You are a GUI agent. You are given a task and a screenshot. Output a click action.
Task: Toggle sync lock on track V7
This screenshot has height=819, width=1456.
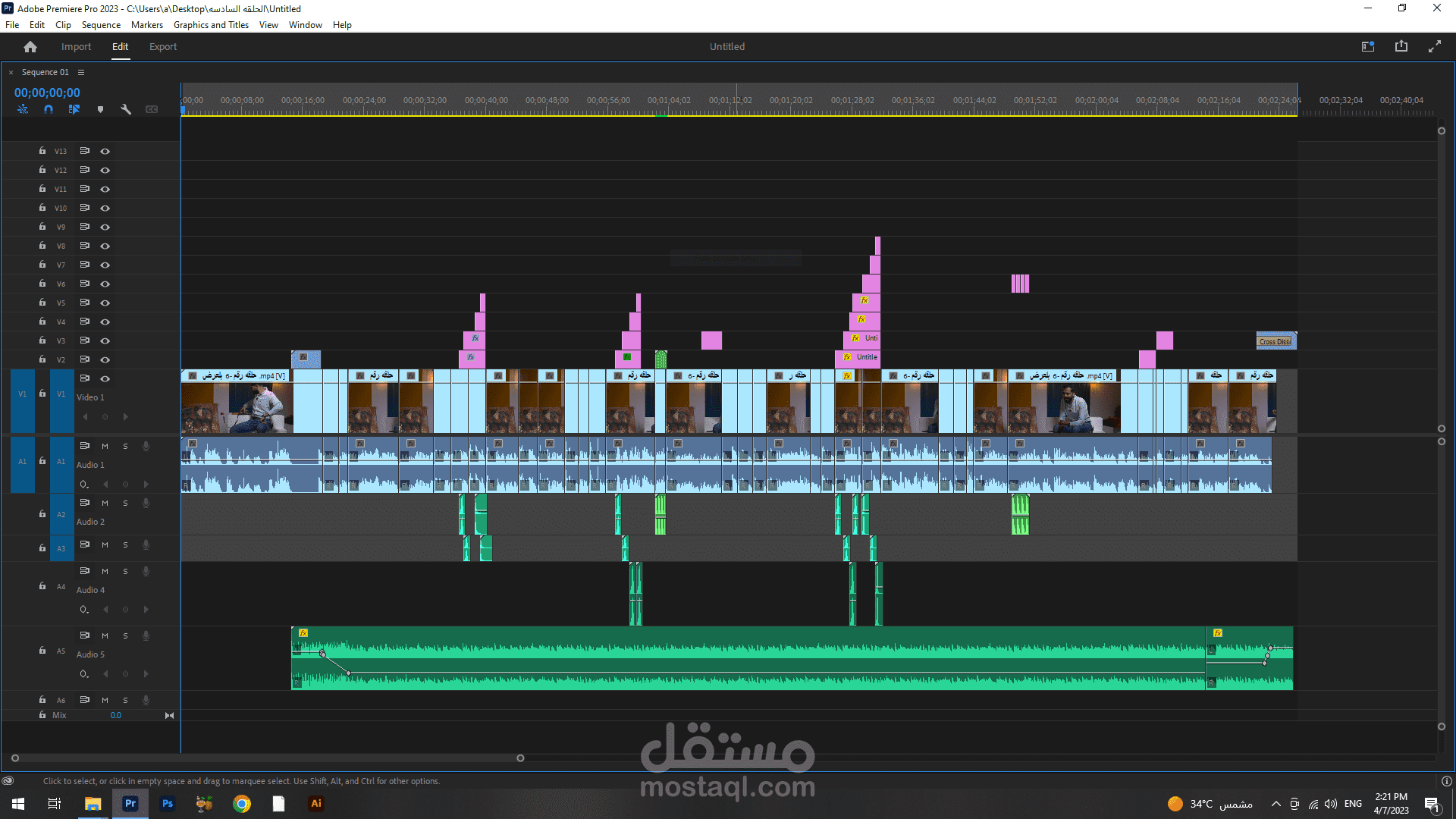(85, 265)
